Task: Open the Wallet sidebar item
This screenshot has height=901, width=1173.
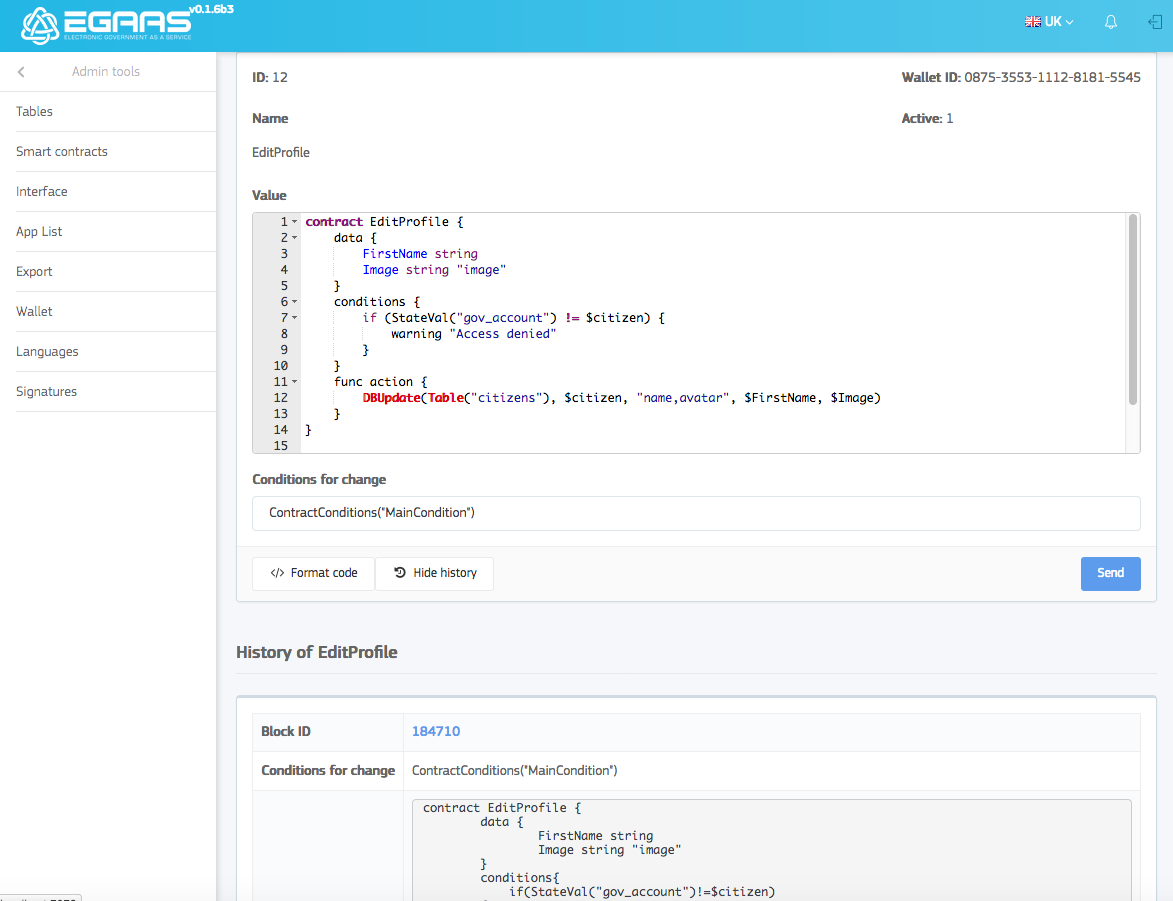Action: [34, 312]
